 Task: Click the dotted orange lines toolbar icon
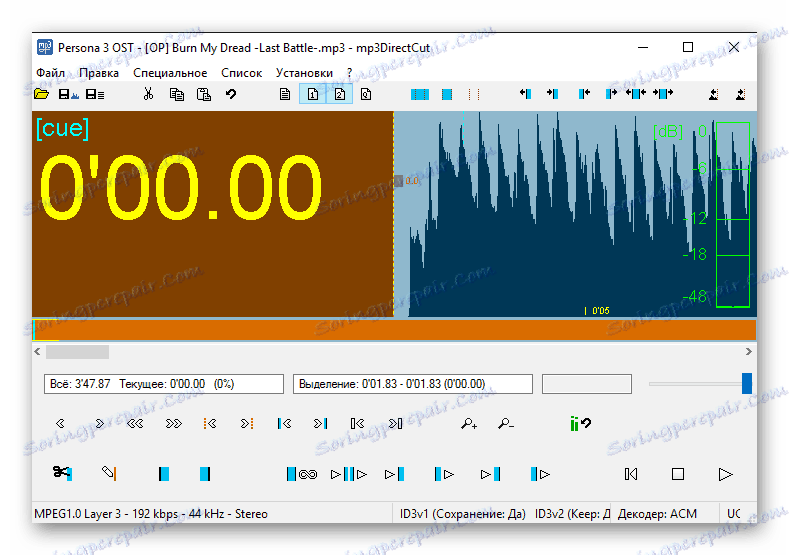(x=474, y=94)
